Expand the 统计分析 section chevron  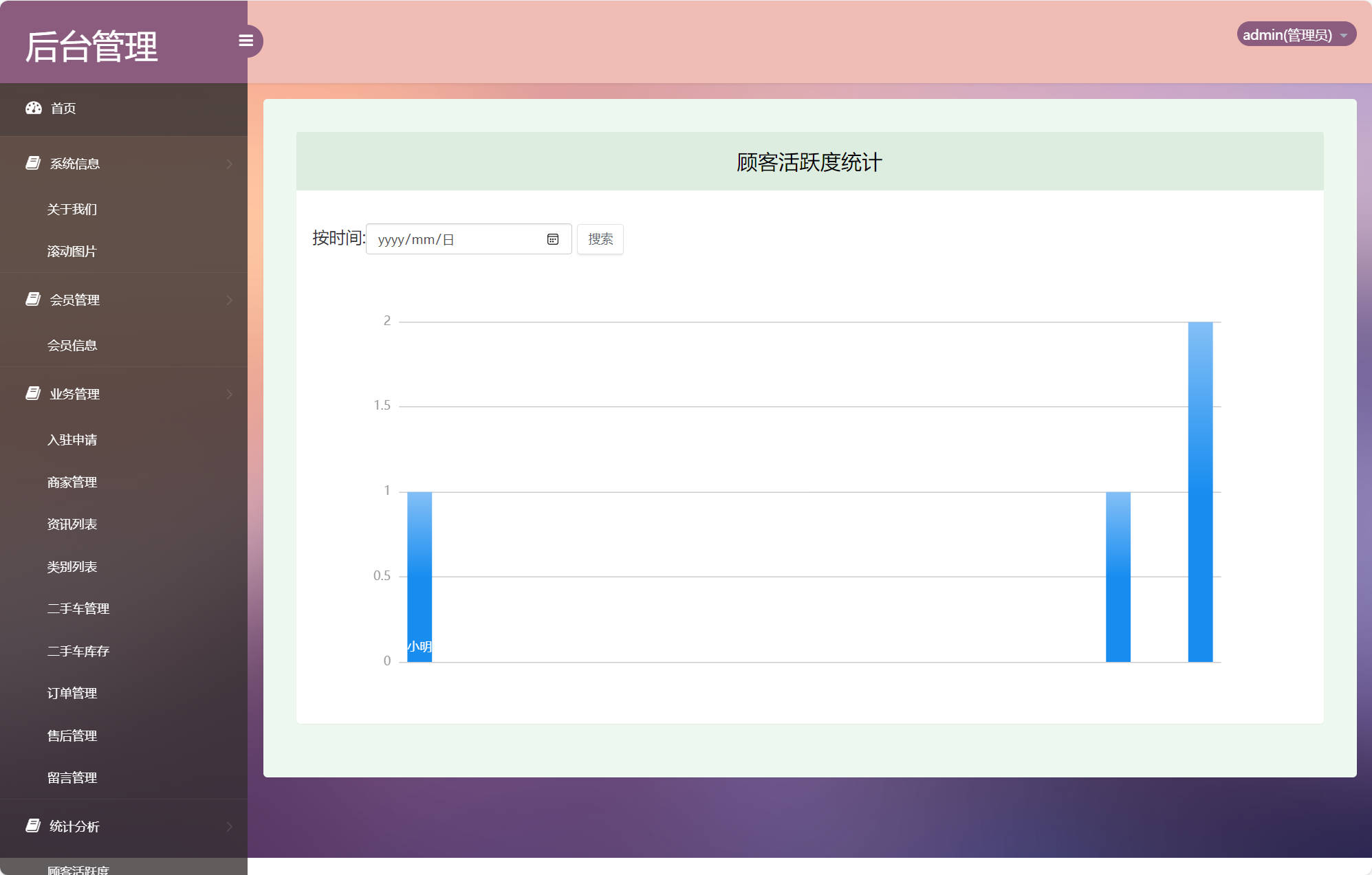point(229,827)
